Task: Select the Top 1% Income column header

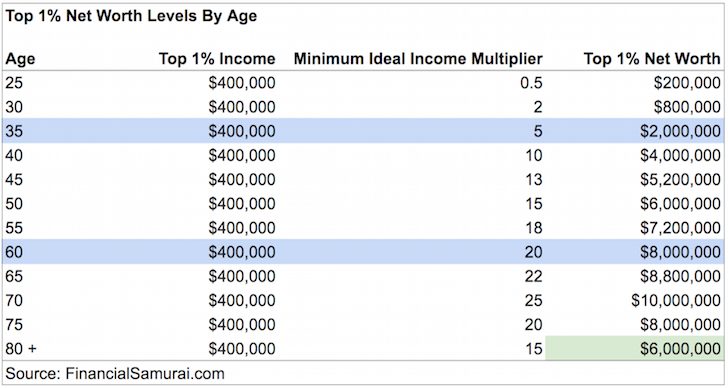Action: tap(217, 59)
